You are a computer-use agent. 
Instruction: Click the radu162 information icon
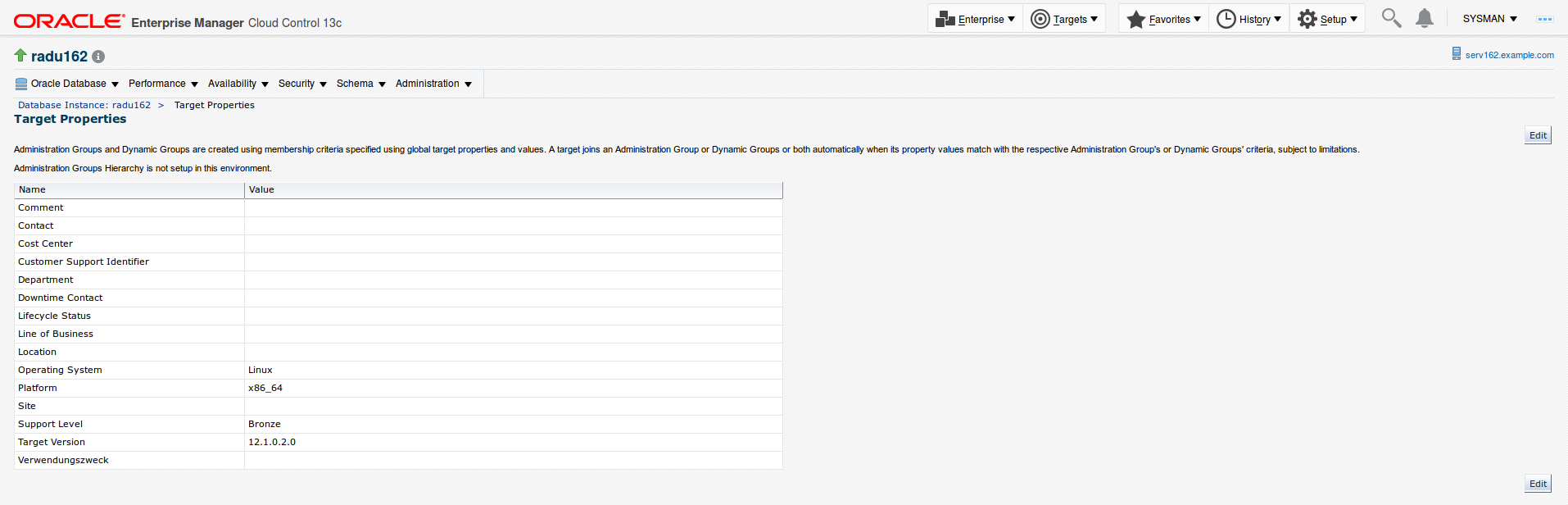point(98,57)
